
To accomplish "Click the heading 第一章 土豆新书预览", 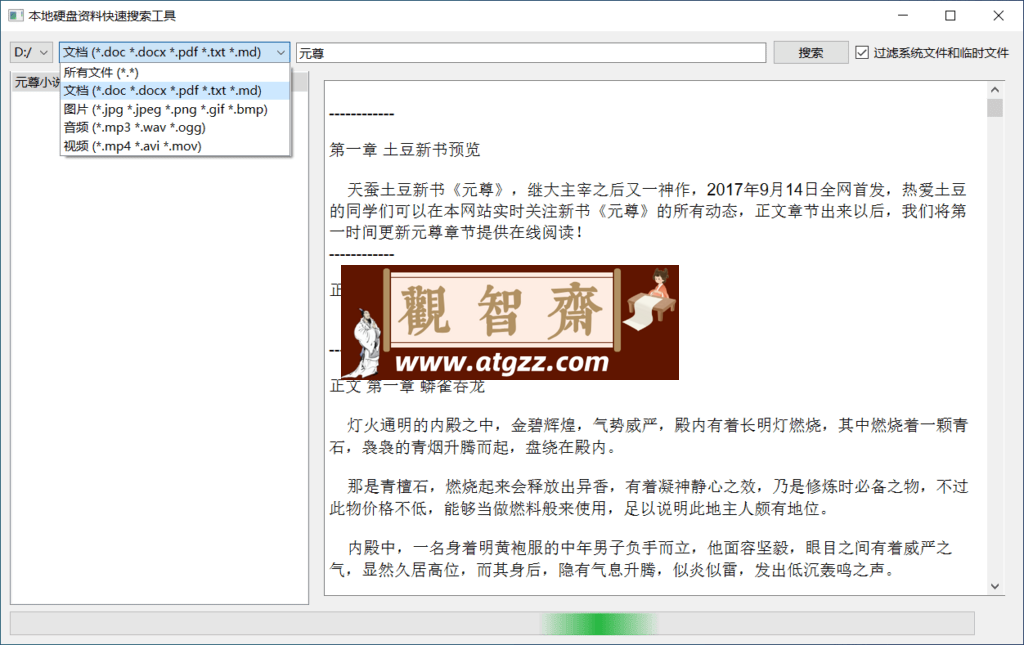I will coord(405,149).
